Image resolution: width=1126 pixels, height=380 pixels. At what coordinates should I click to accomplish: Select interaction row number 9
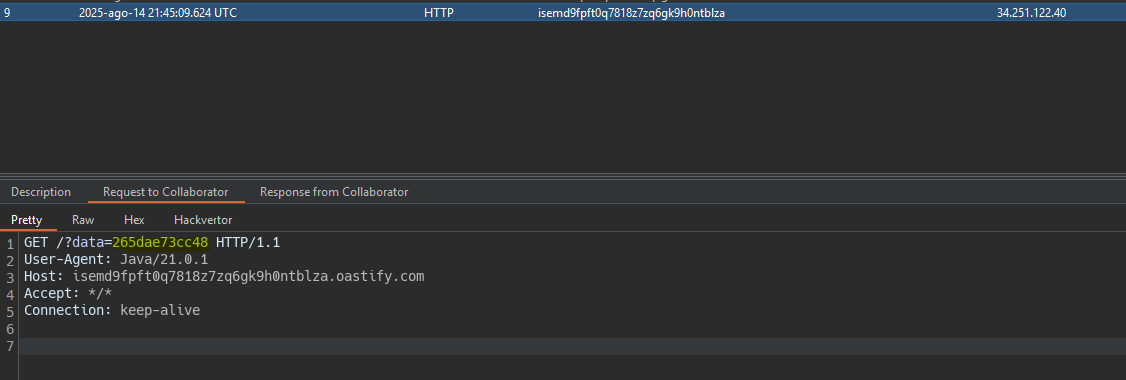563,13
